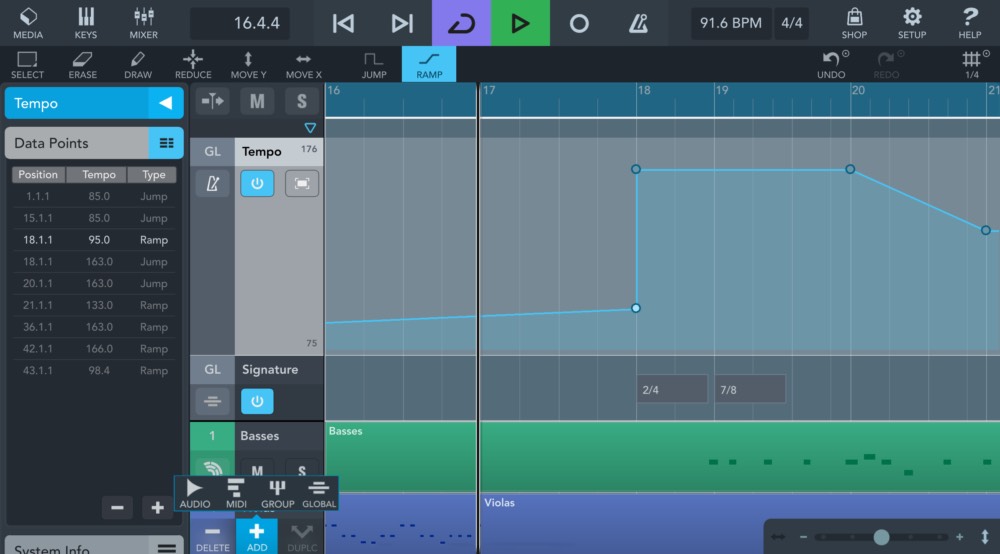Toggle the Tempo track power button
Viewport: 1000px width, 554px height.
point(257,184)
